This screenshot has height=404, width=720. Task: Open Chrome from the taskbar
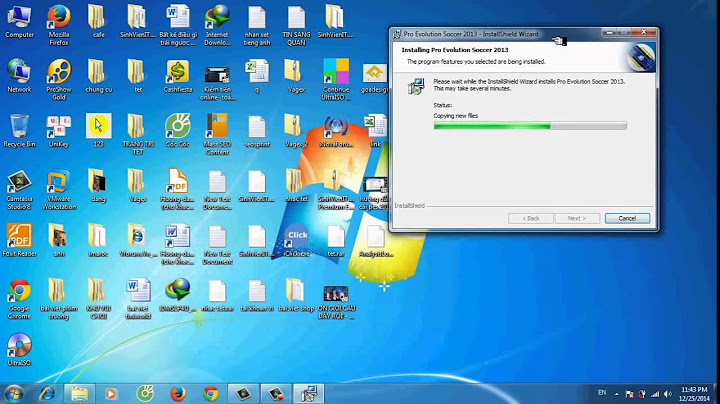(211, 394)
